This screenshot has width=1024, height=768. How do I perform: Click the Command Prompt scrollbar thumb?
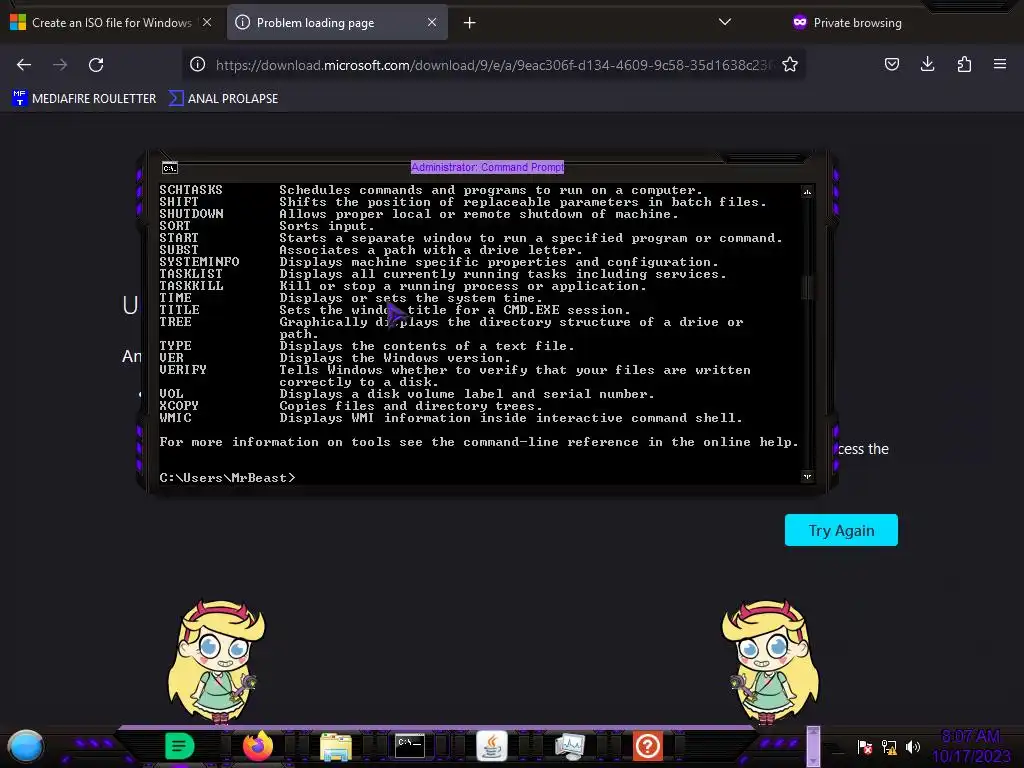pos(807,287)
